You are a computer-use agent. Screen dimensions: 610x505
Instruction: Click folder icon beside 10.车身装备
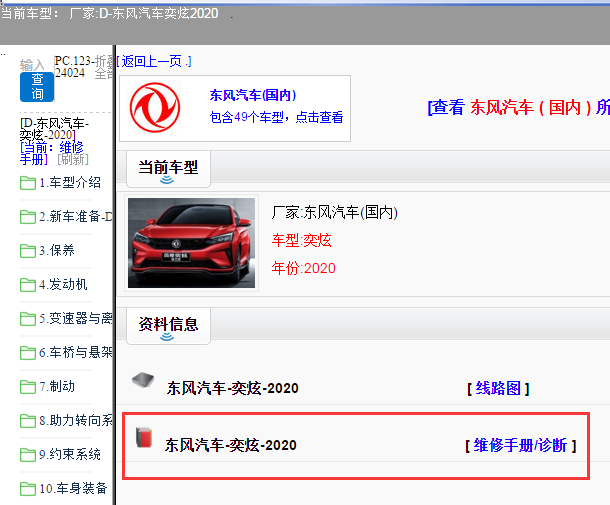click(28, 489)
